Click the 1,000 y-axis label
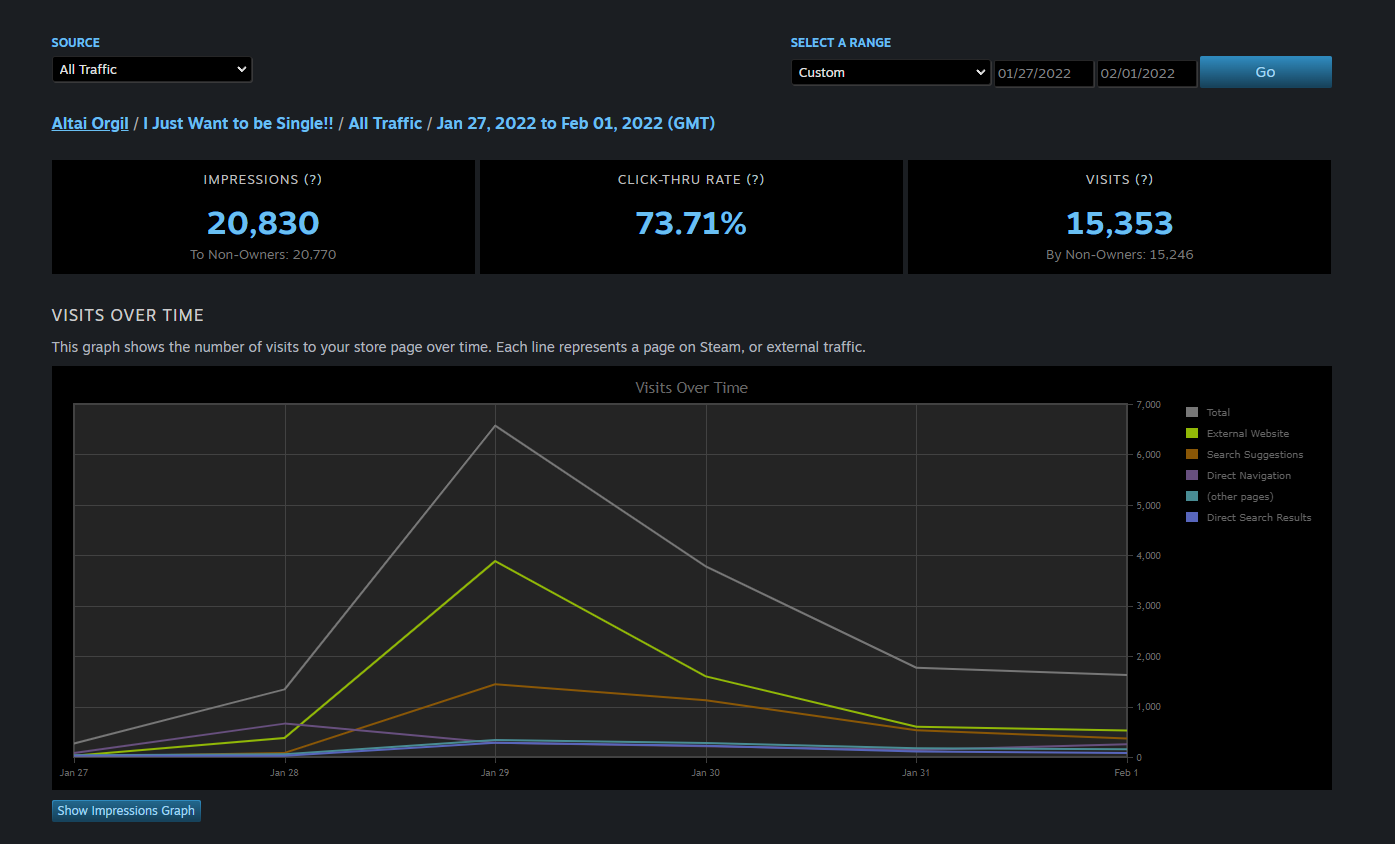1395x844 pixels. point(1147,707)
